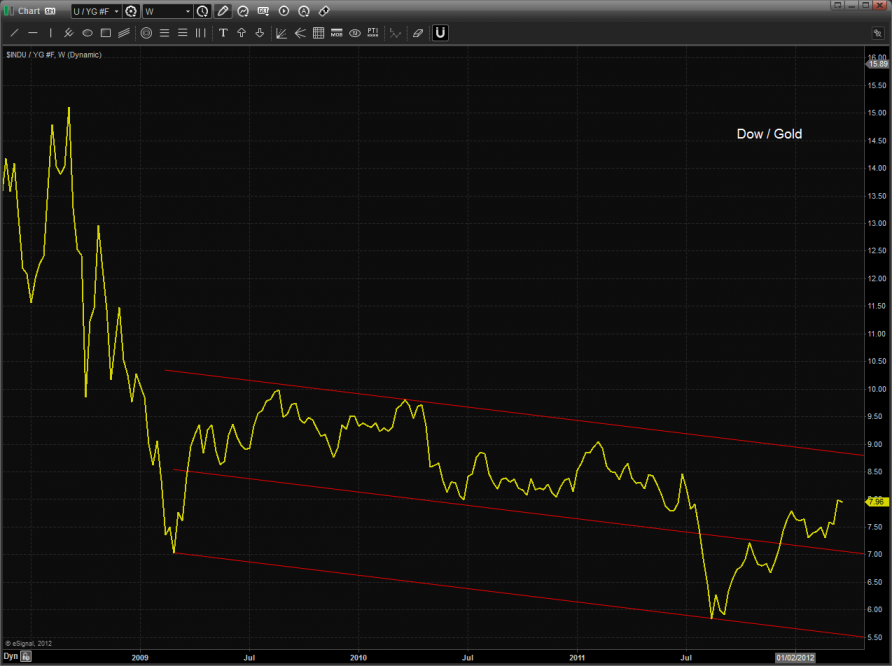Viewport: 892px width, 666px height.
Task: Choose the rectangle drawing tool
Action: [106, 33]
